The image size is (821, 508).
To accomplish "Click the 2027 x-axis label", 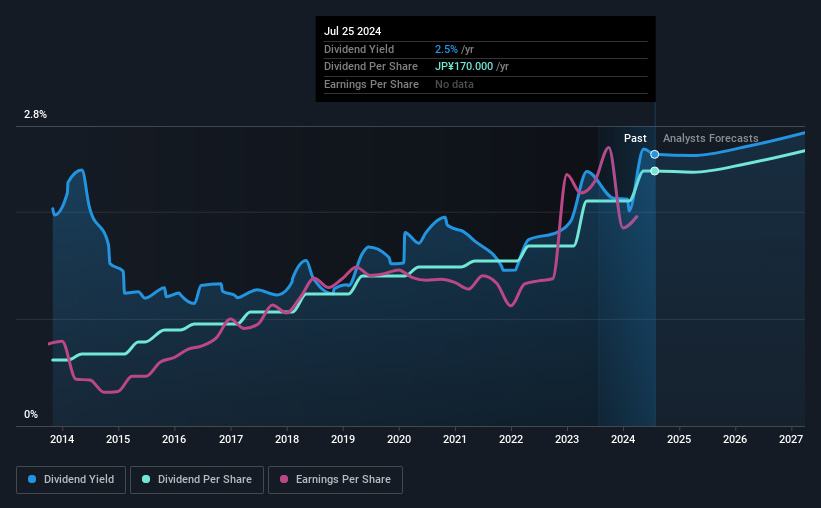I will [x=791, y=439].
